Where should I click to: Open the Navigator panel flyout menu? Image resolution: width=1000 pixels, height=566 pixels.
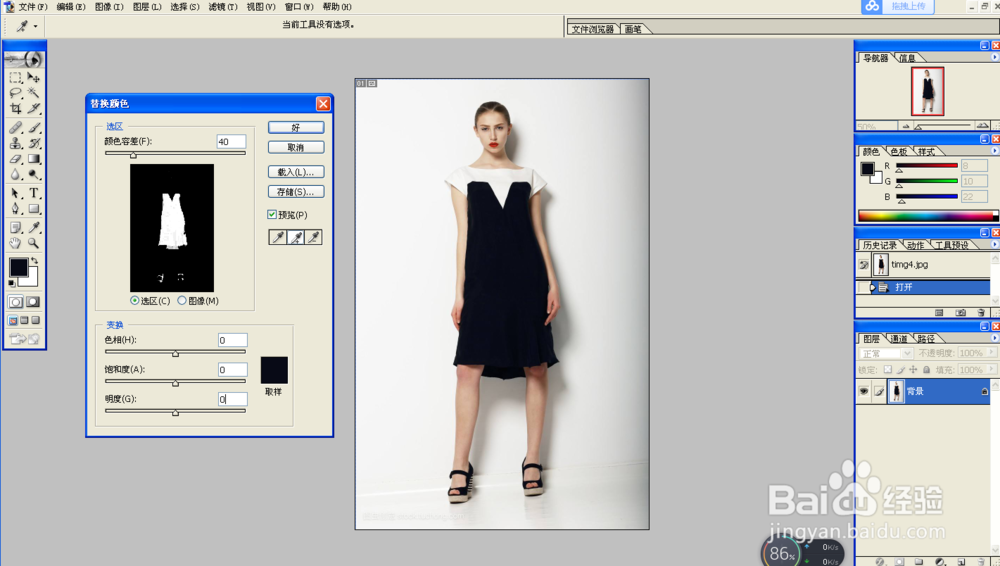point(994,57)
